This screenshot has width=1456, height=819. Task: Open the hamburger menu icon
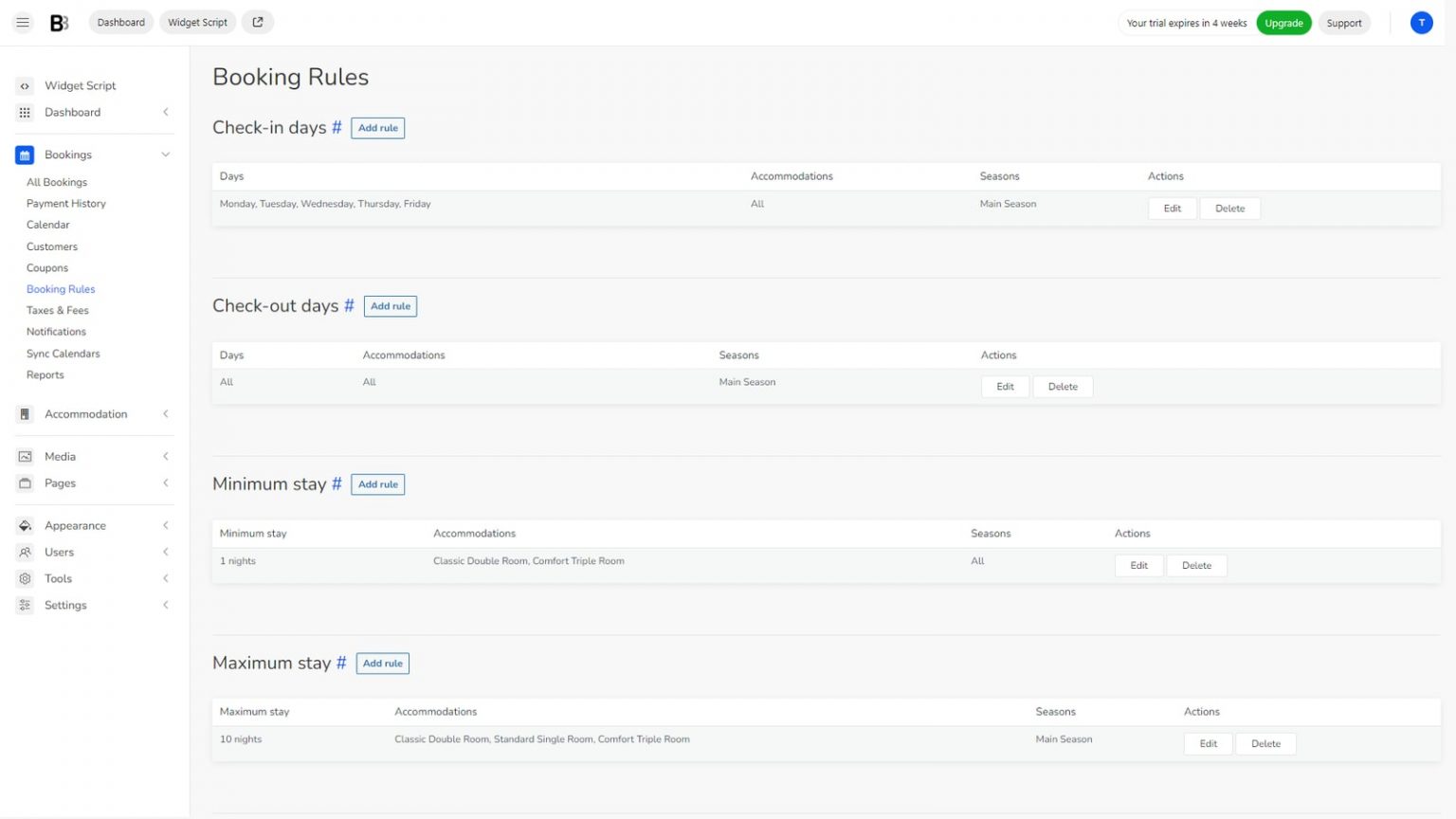(x=22, y=22)
